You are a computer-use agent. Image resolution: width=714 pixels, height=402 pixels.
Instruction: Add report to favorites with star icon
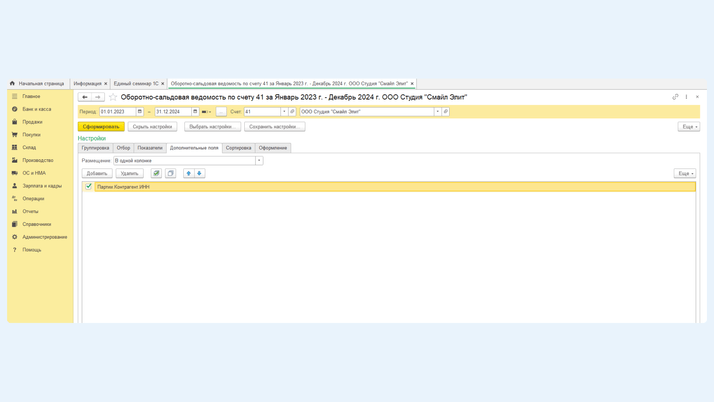pyautogui.click(x=113, y=97)
